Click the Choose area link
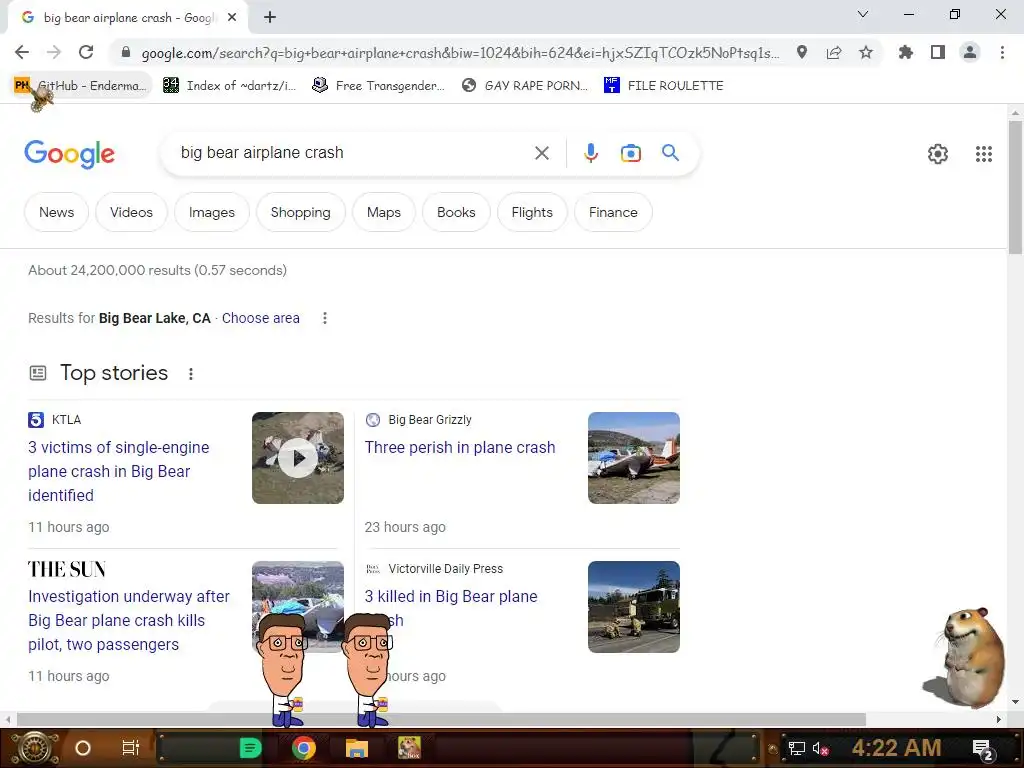The height and width of the screenshot is (768, 1024). (261, 318)
